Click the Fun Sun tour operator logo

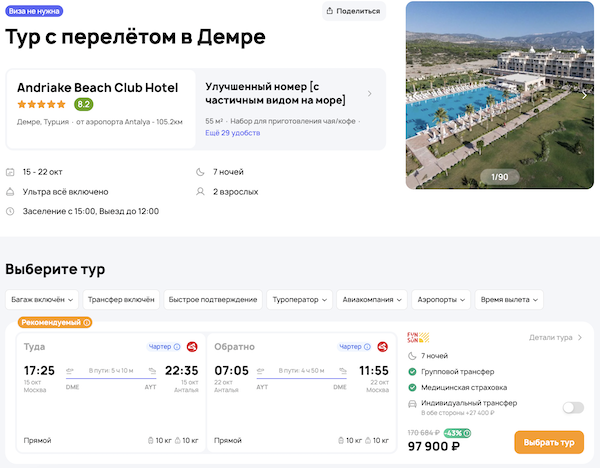pyautogui.click(x=418, y=338)
